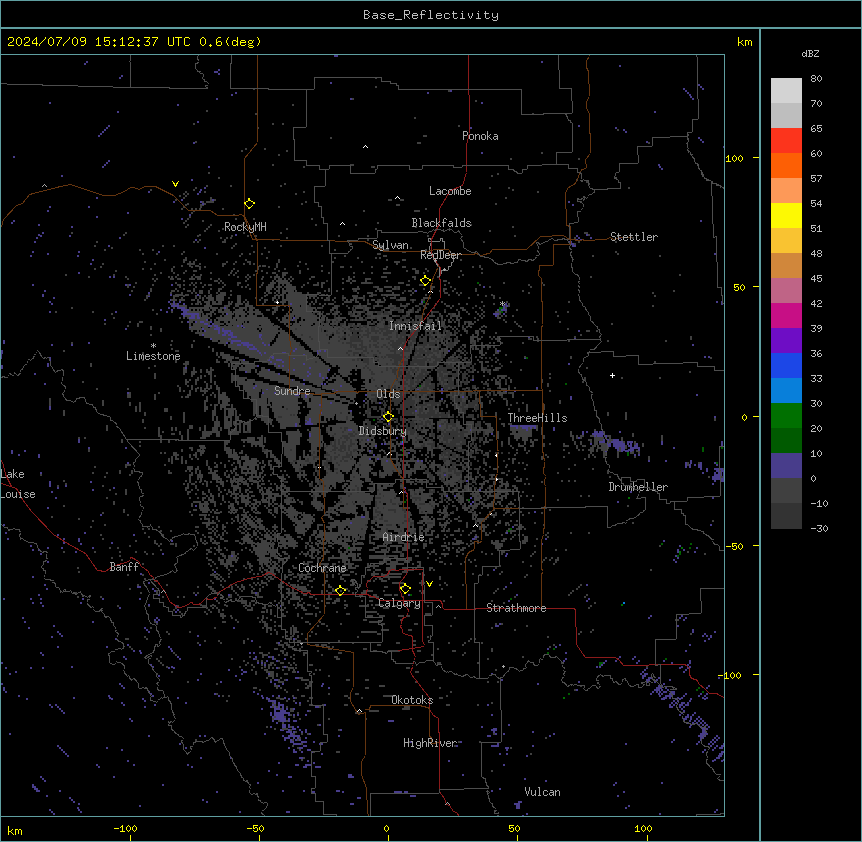The height and width of the screenshot is (842, 862).
Task: Click the -50 tick label on vertical axis
Action: [x=734, y=546]
